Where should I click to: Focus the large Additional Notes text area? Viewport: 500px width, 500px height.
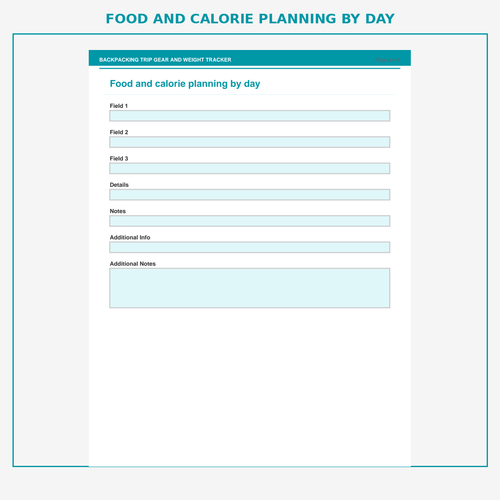coord(249,288)
